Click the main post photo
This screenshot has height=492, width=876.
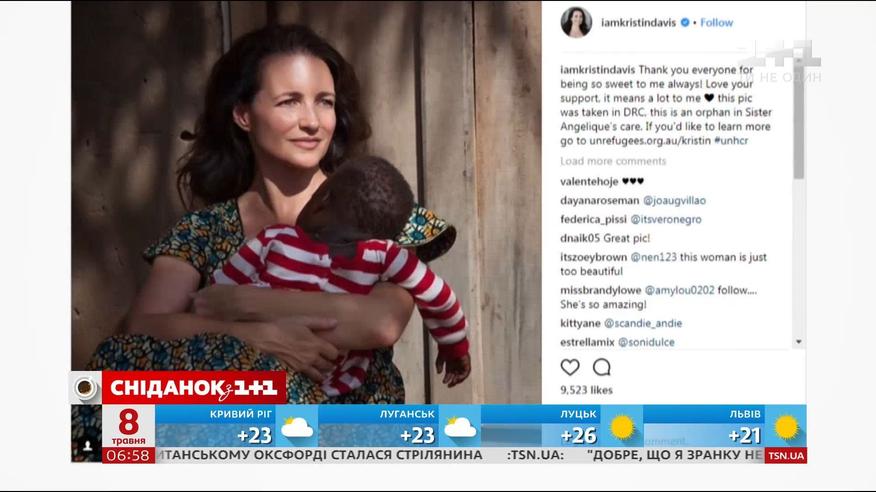point(306,202)
